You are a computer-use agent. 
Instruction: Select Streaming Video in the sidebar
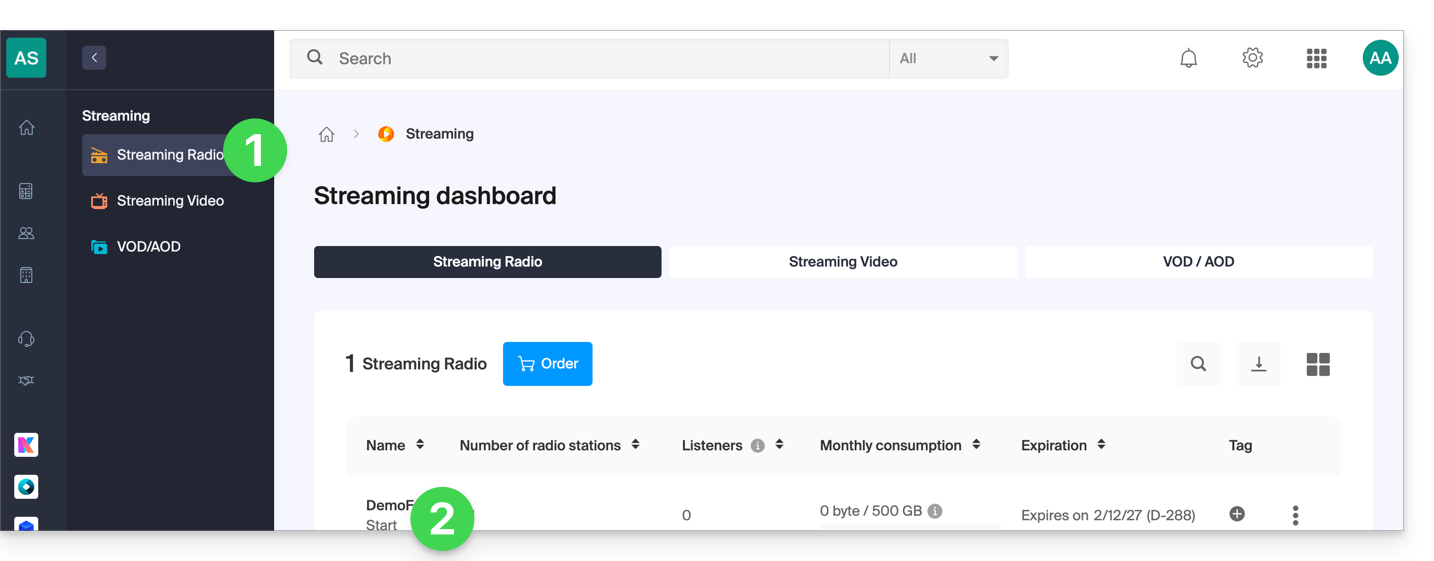point(172,201)
